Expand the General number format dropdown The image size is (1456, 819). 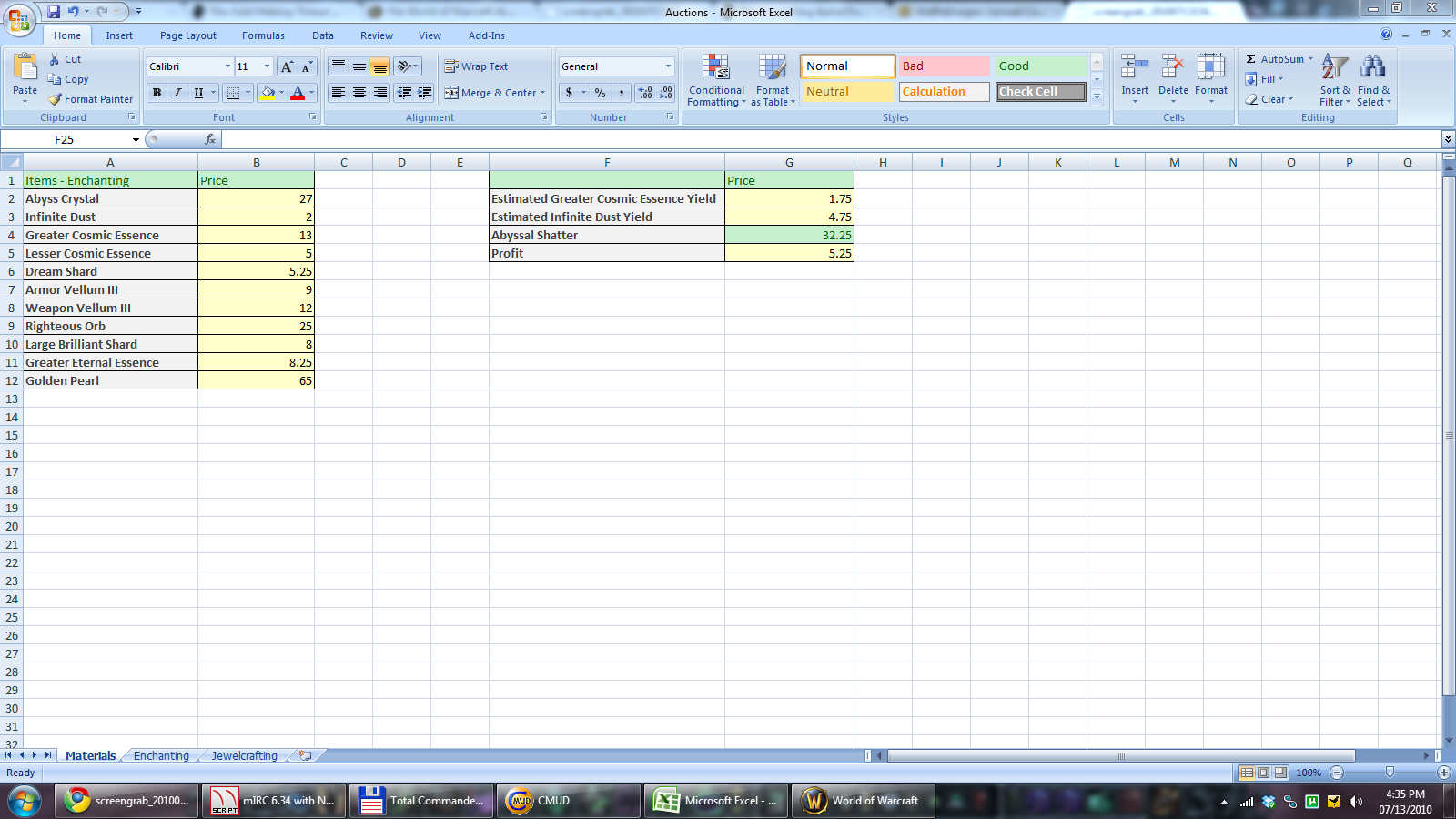[x=668, y=66]
